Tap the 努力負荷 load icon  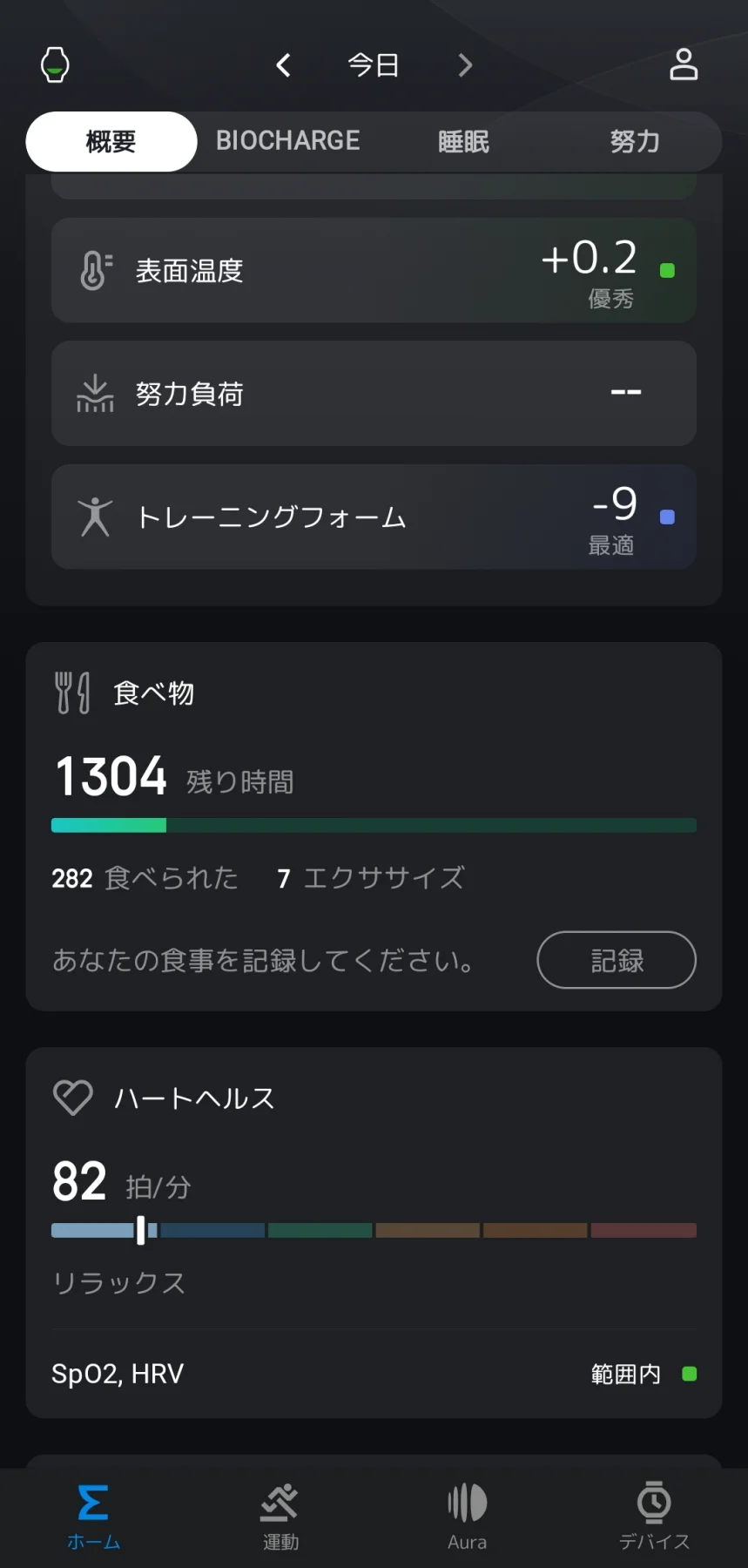(95, 394)
